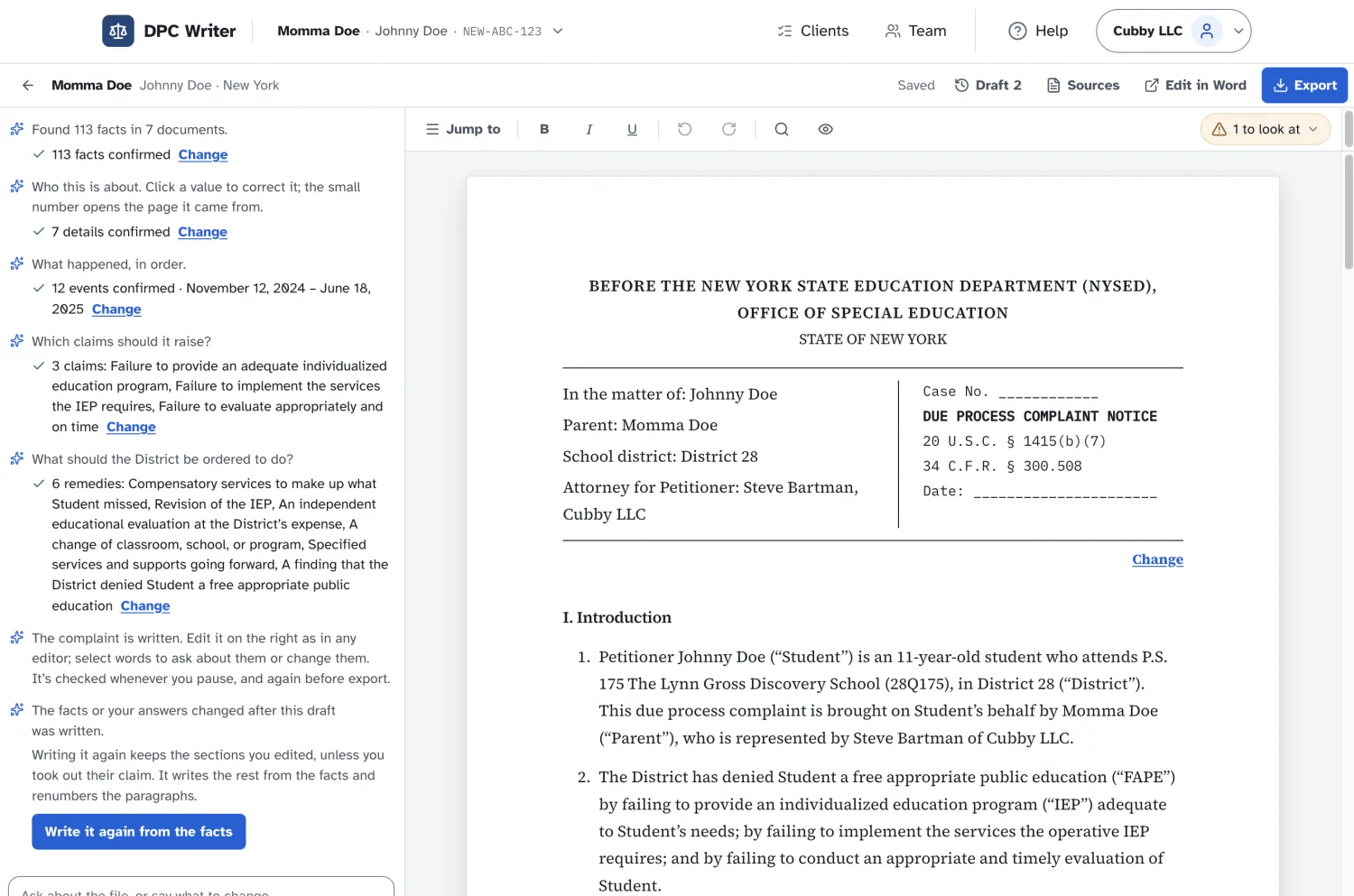The width and height of the screenshot is (1354, 896).
Task: Toggle the preview eye icon
Action: coord(825,129)
